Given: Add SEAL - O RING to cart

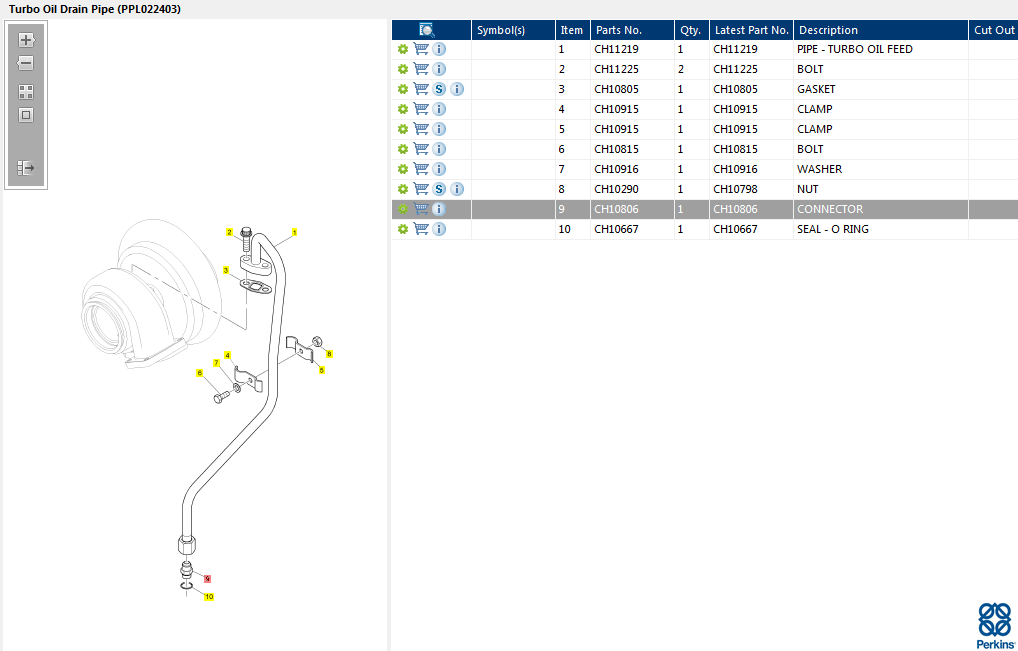Looking at the screenshot, I should tap(421, 229).
